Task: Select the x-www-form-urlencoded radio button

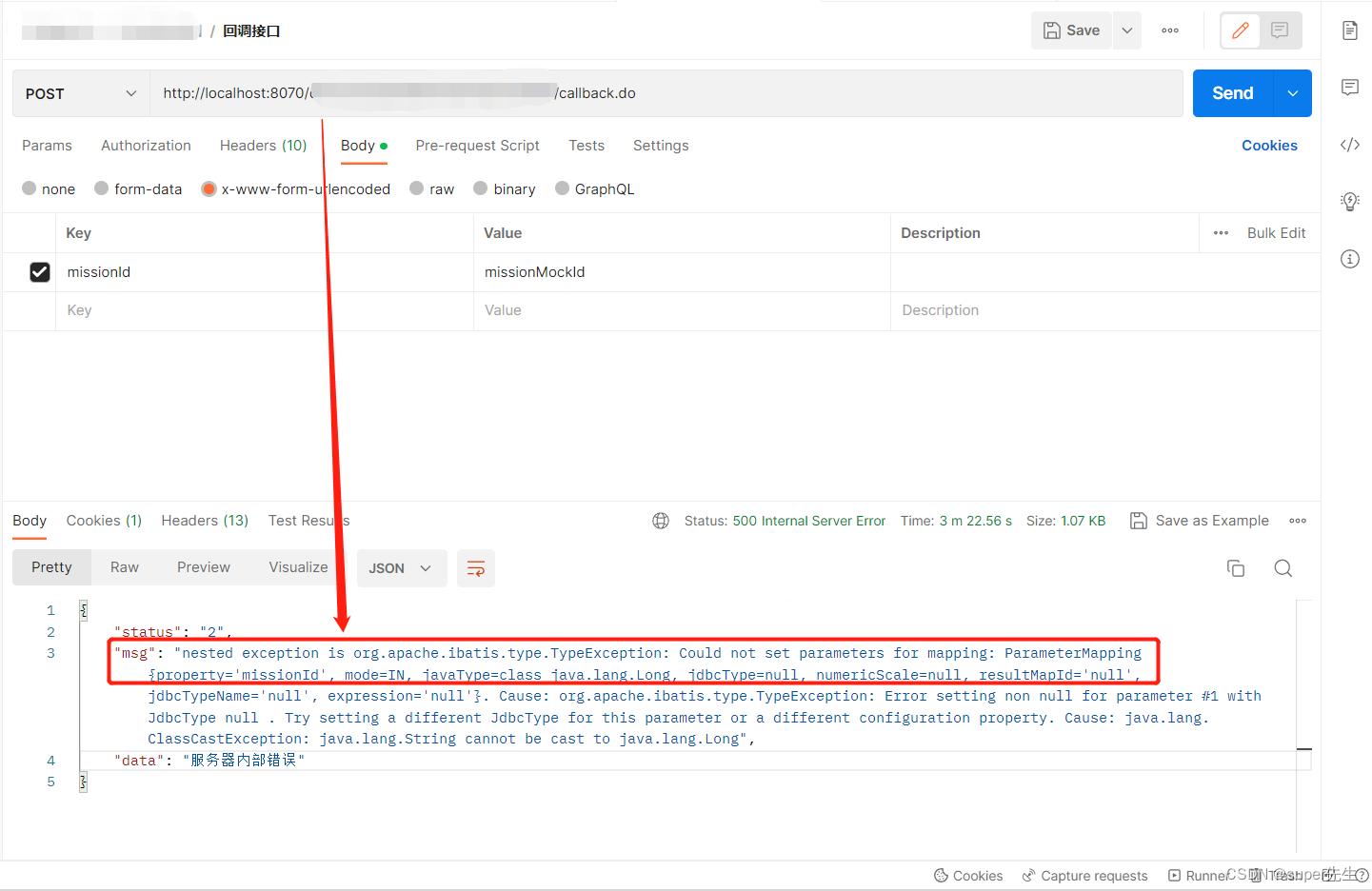Action: 209,188
